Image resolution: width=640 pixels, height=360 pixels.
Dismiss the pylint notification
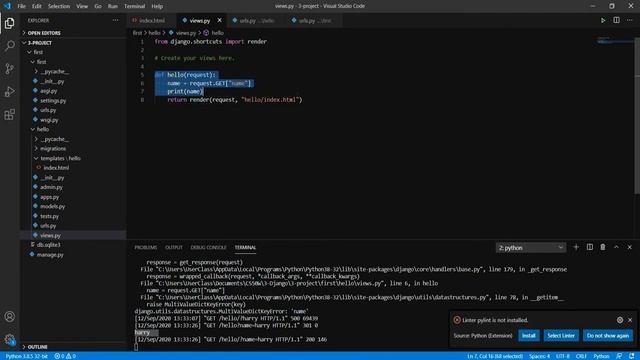(x=630, y=320)
